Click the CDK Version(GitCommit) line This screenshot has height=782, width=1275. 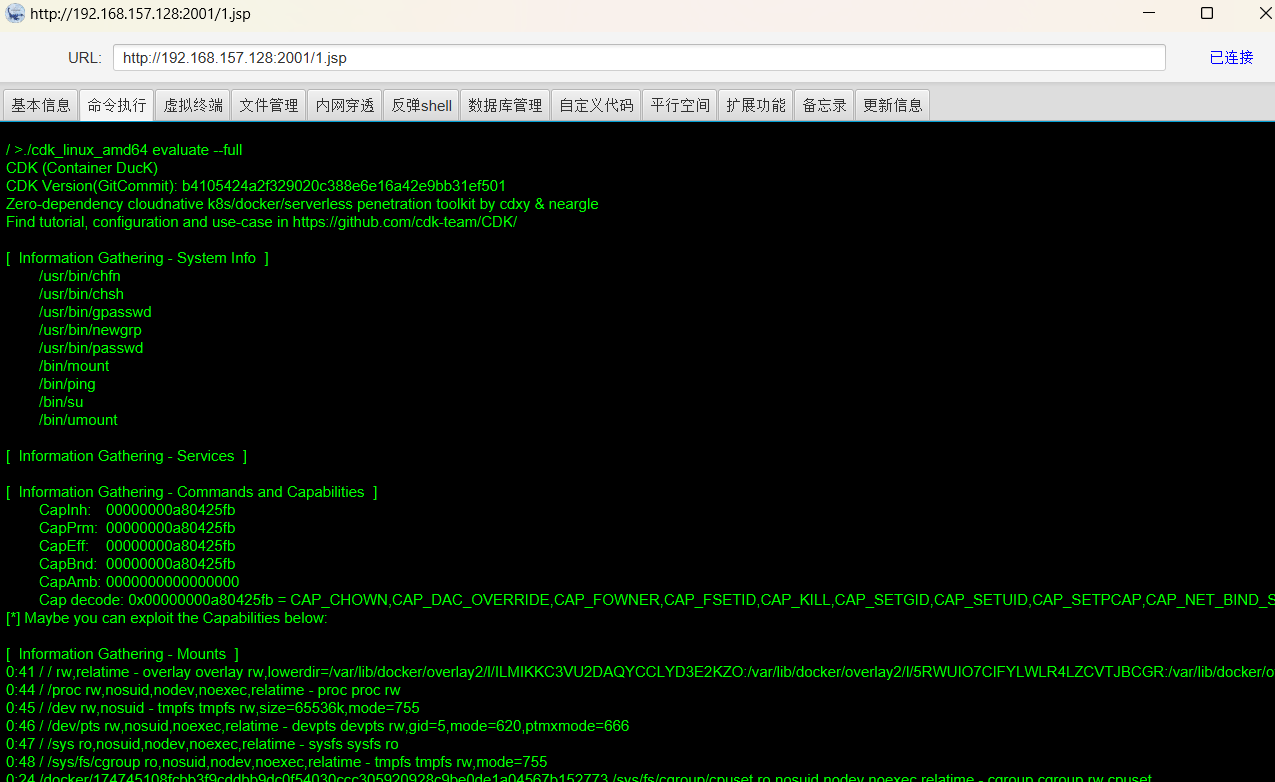(256, 186)
